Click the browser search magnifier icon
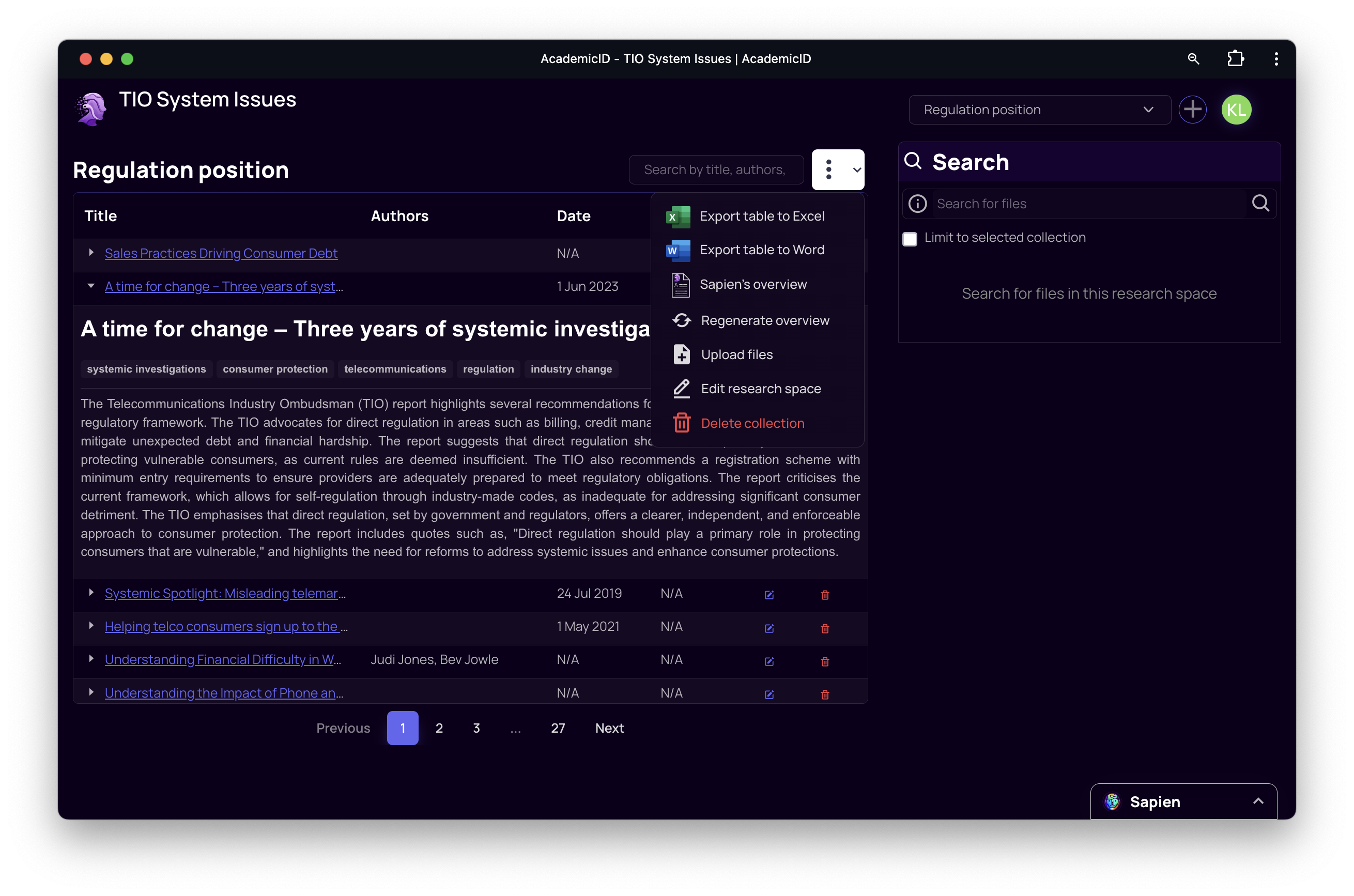The height and width of the screenshot is (896, 1354). point(1193,59)
